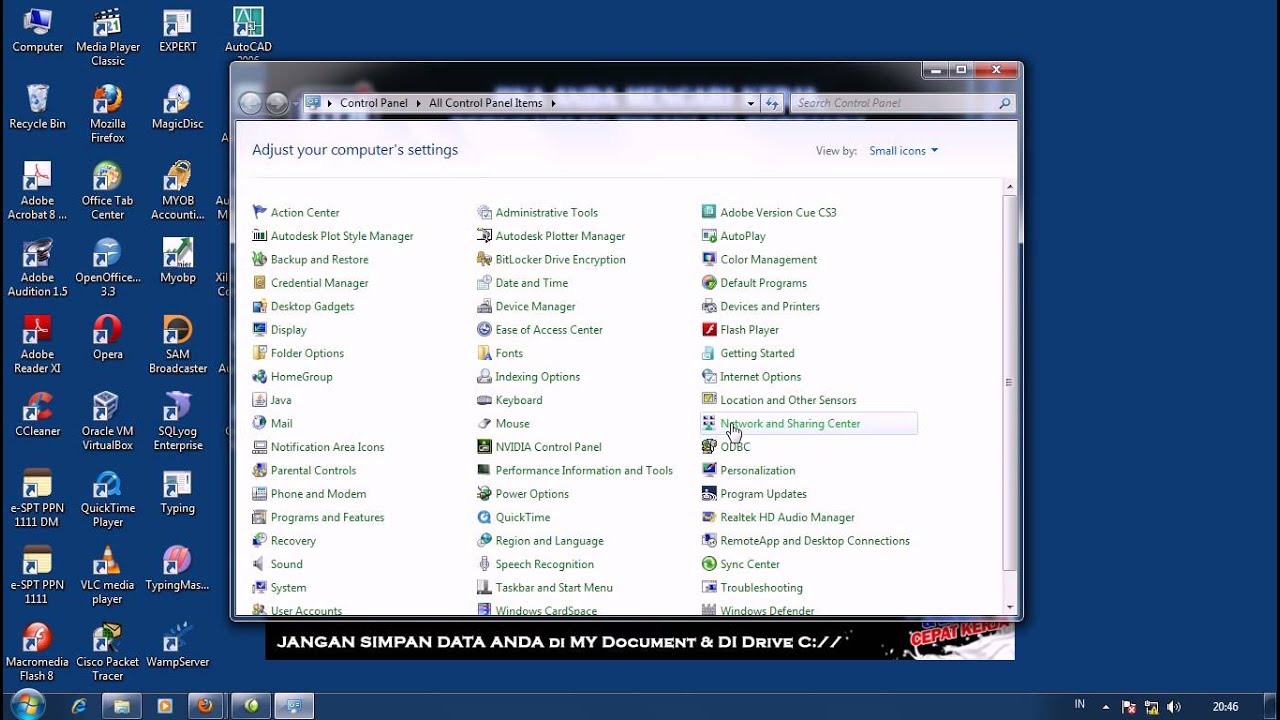Viewport: 1280px width, 720px height.
Task: Click in the Search Control Panel box
Action: [x=895, y=103]
